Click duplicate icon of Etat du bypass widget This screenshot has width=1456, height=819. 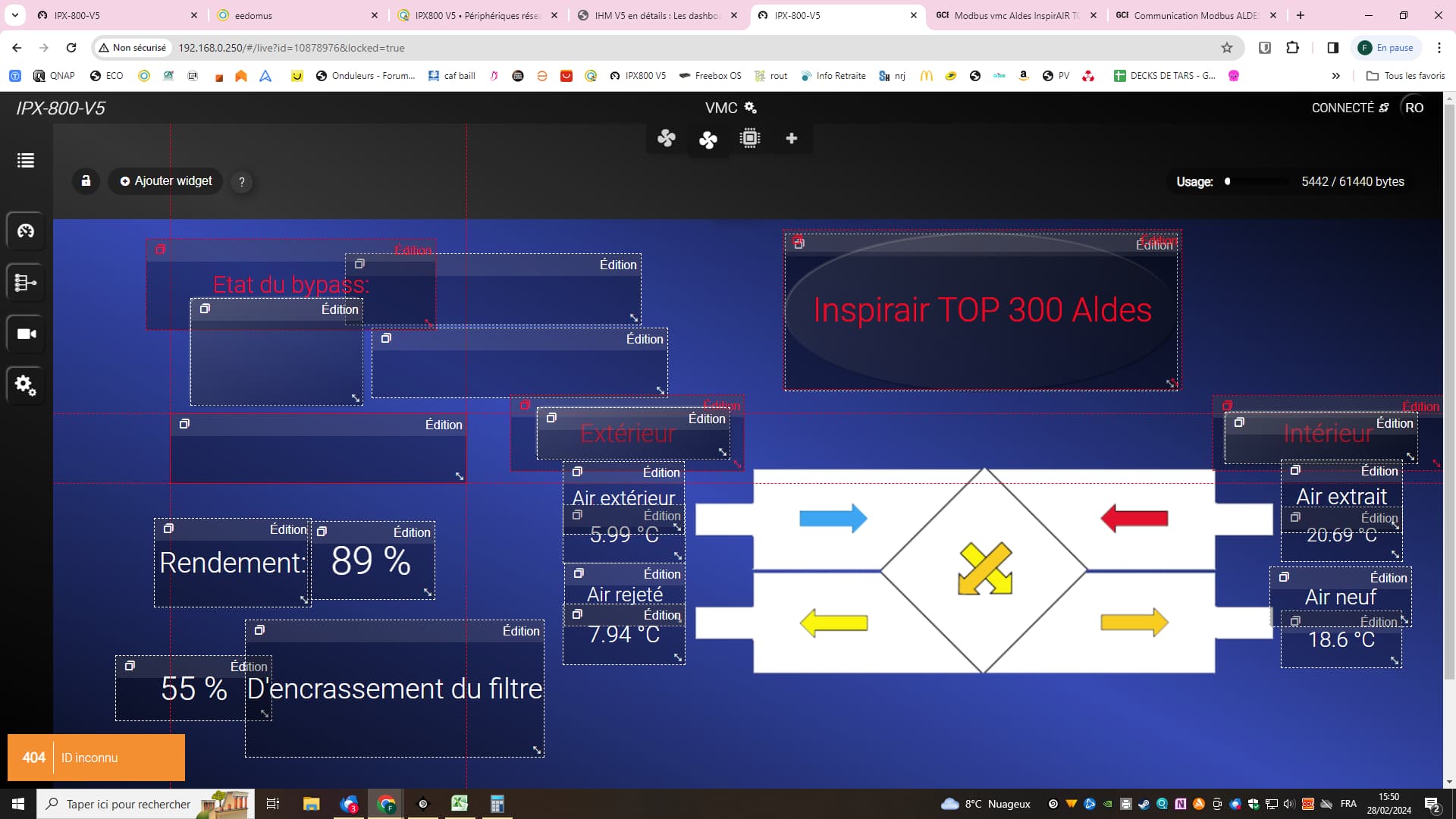click(160, 249)
